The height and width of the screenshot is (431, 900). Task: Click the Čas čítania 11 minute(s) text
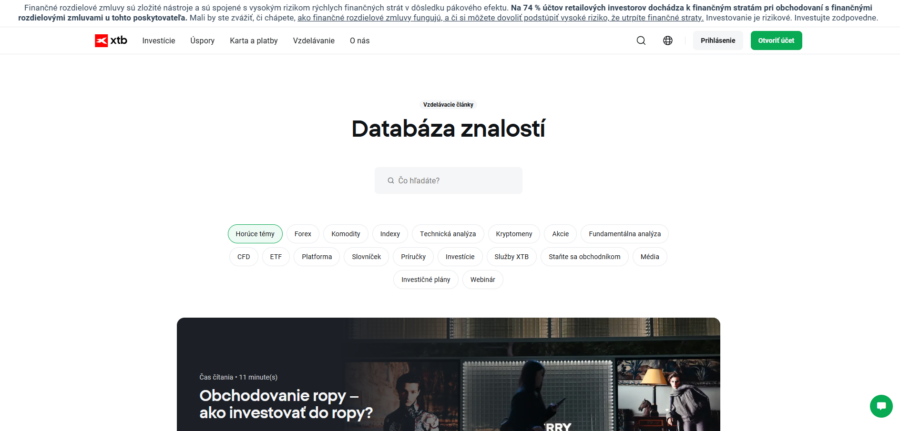238,377
